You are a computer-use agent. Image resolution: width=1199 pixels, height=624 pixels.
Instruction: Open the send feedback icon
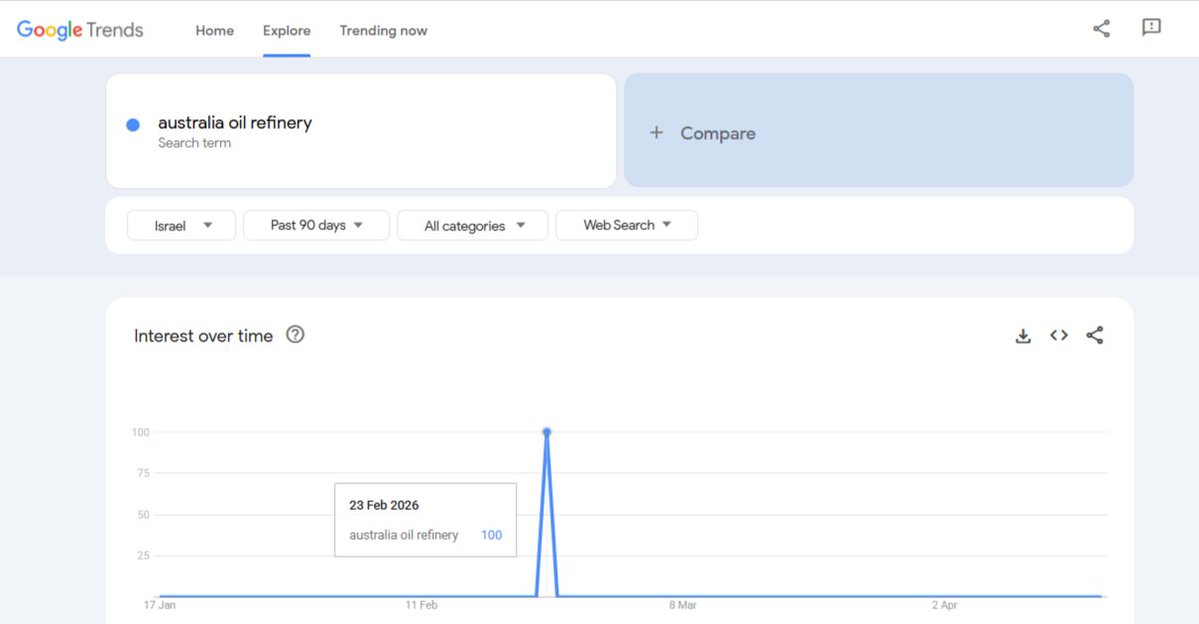pos(1152,28)
